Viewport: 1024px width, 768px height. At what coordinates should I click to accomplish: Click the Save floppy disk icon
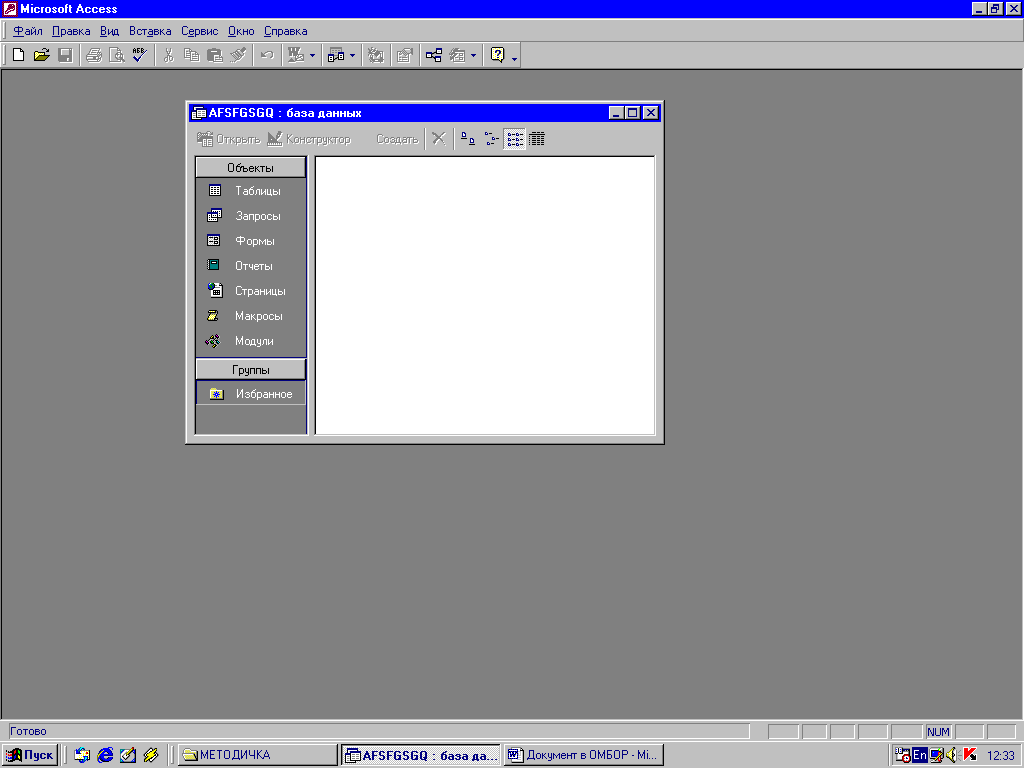coord(65,55)
